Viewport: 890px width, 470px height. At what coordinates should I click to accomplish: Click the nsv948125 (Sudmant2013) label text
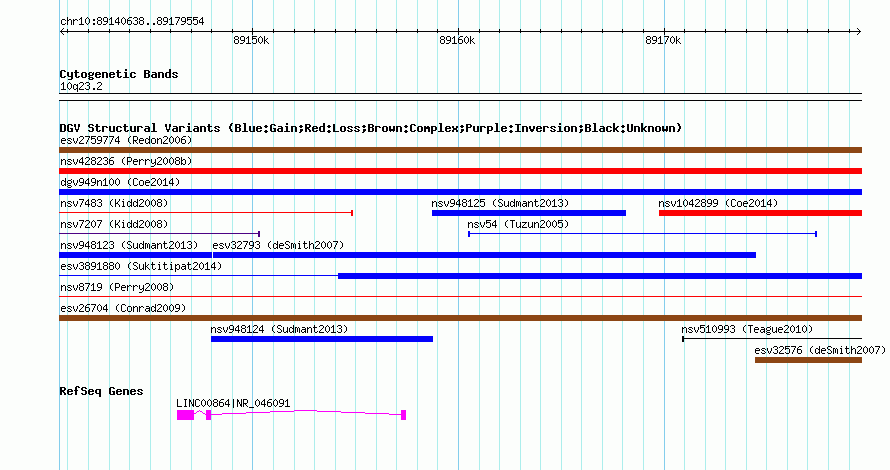[x=500, y=203]
